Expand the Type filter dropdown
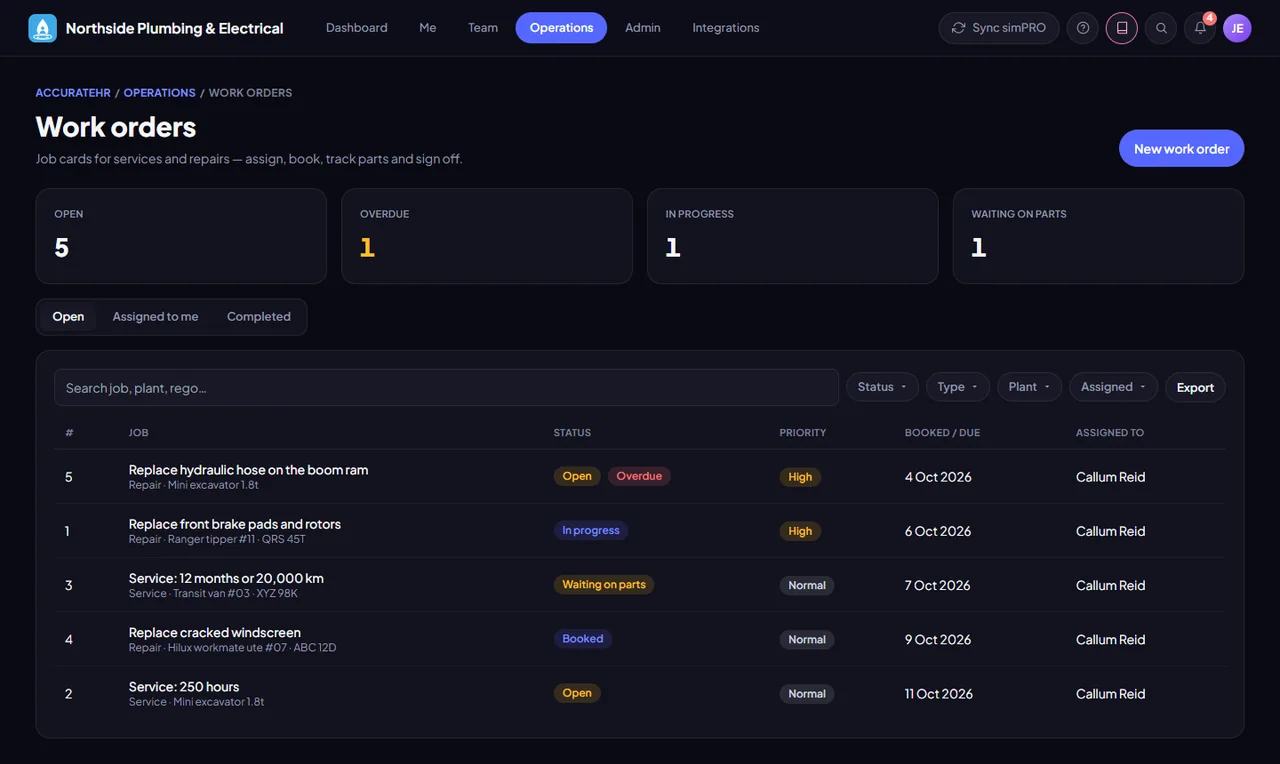This screenshot has height=764, width=1280. tap(958, 387)
